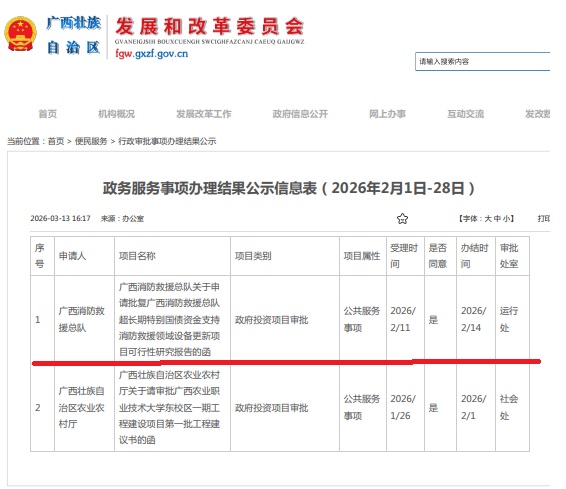Screen dimensions: 566x489
Task: Click the 打印 print link
Action: (543, 219)
